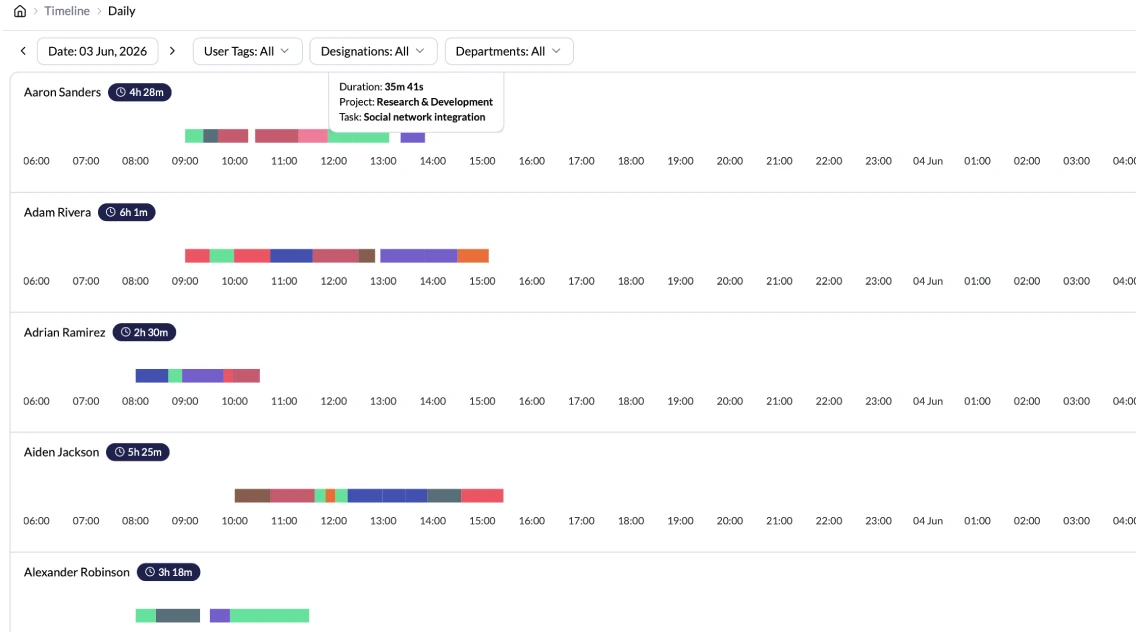Go to the home icon in breadcrumb
This screenshot has width=1136, height=632.
point(20,11)
